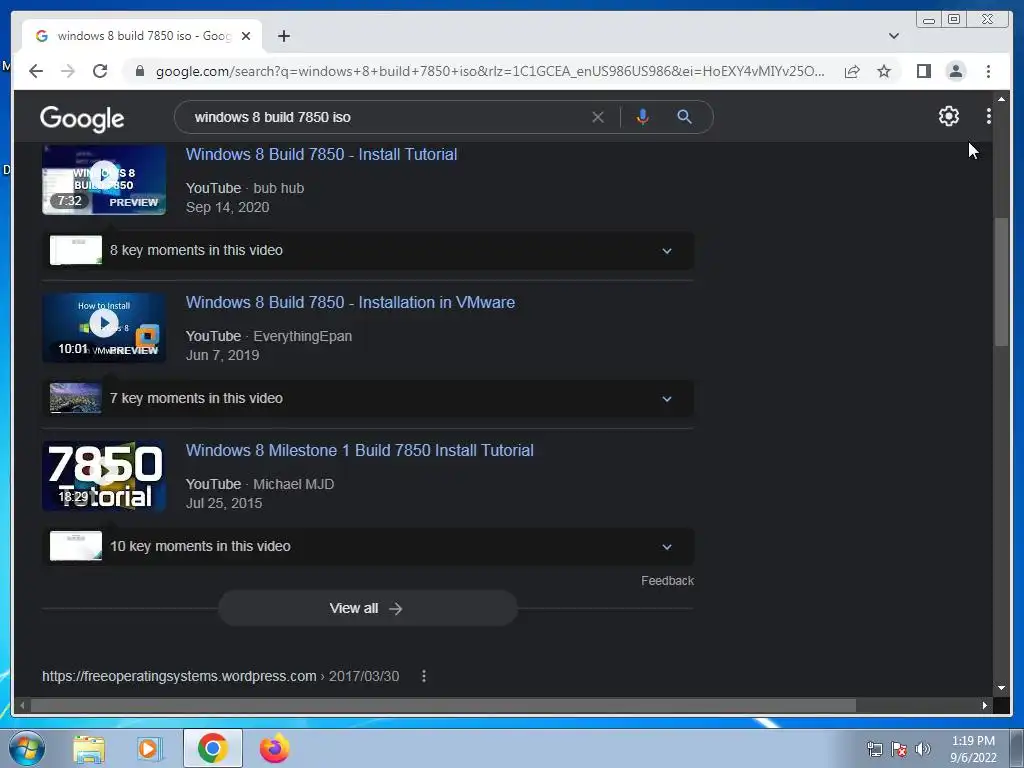Screen dimensions: 1024x768
Task: Close the windows 8 build 7850 tab
Action: [246, 36]
